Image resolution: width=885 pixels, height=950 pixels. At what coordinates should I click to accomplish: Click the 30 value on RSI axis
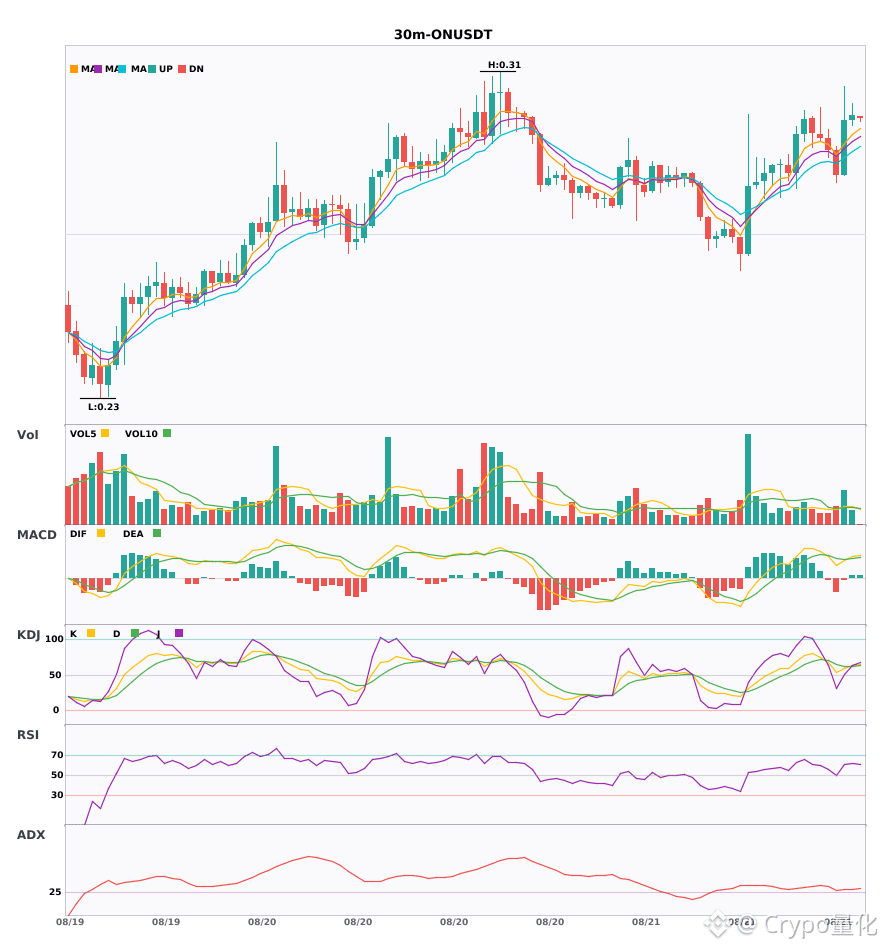tap(57, 795)
